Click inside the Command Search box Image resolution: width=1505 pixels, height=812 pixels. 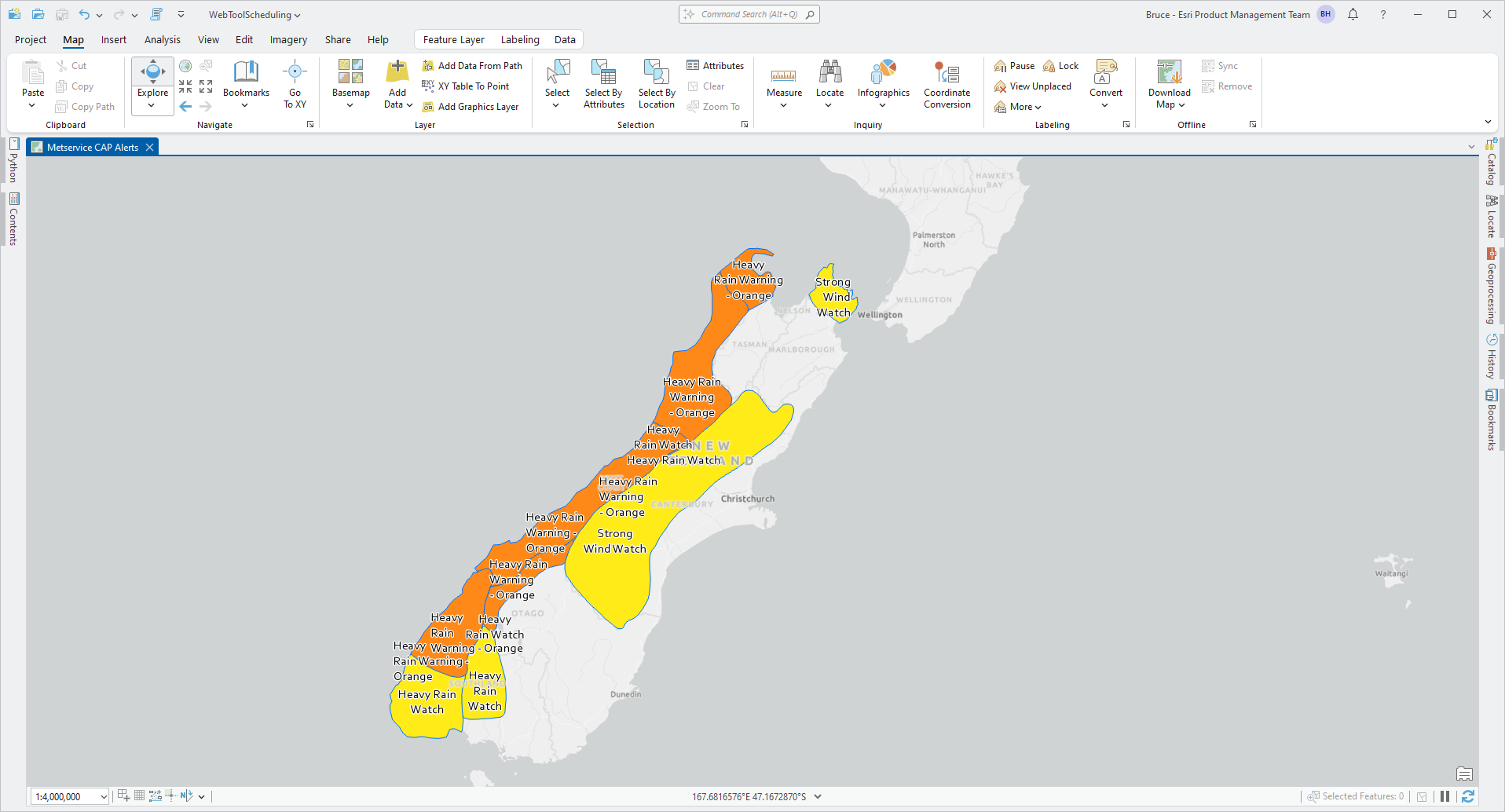[748, 13]
